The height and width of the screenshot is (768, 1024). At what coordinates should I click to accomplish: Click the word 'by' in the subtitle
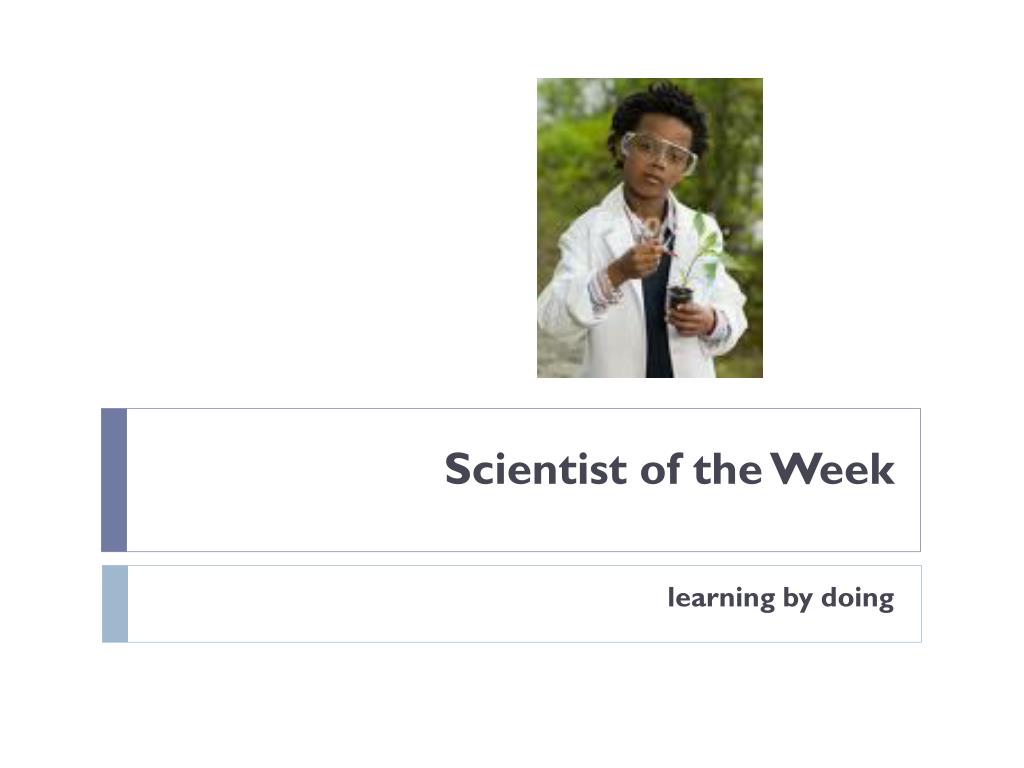pyautogui.click(x=797, y=598)
